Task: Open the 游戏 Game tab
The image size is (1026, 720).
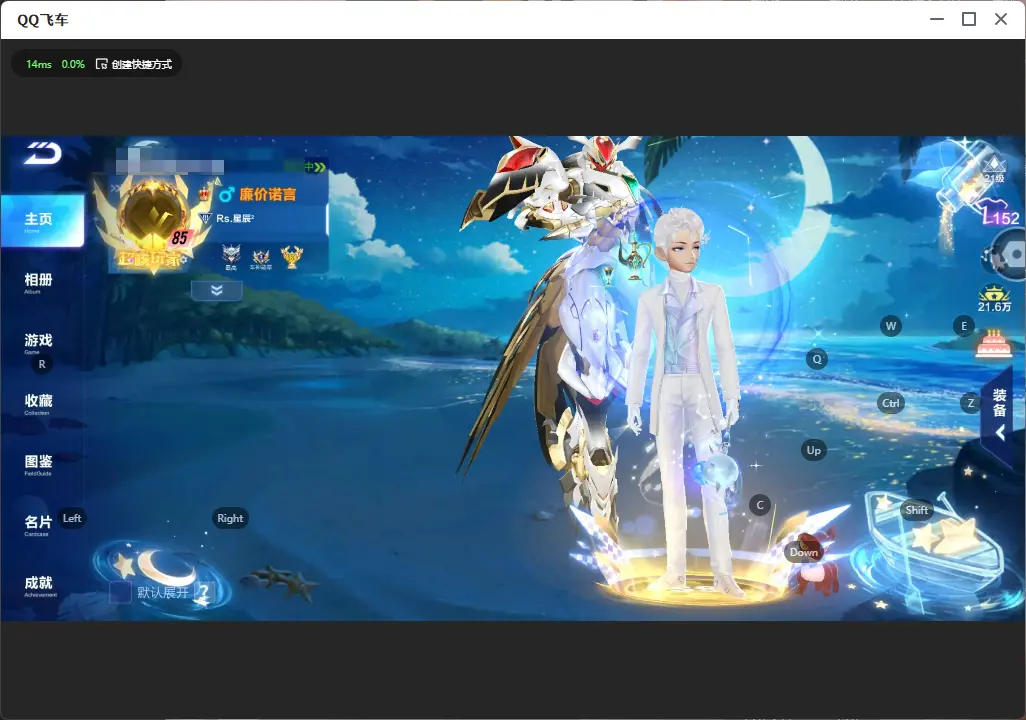Action: (x=38, y=343)
